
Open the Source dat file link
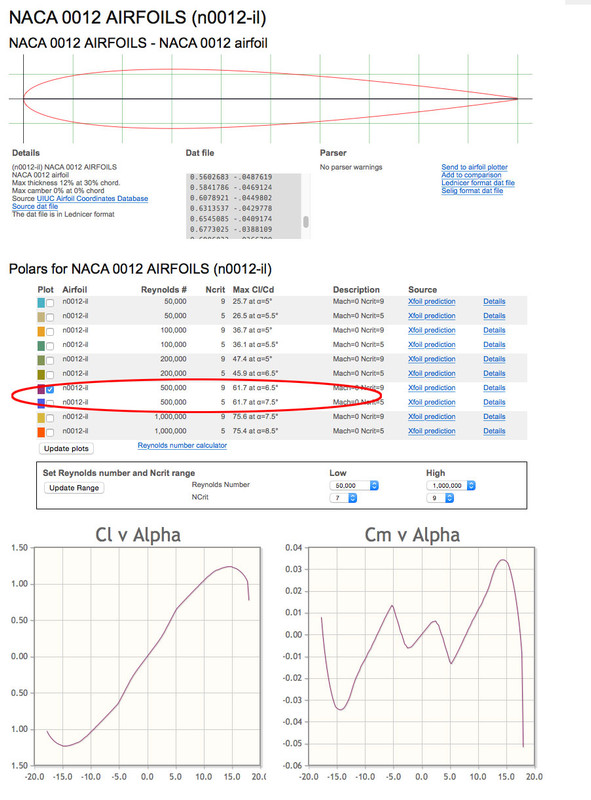(x=35, y=207)
